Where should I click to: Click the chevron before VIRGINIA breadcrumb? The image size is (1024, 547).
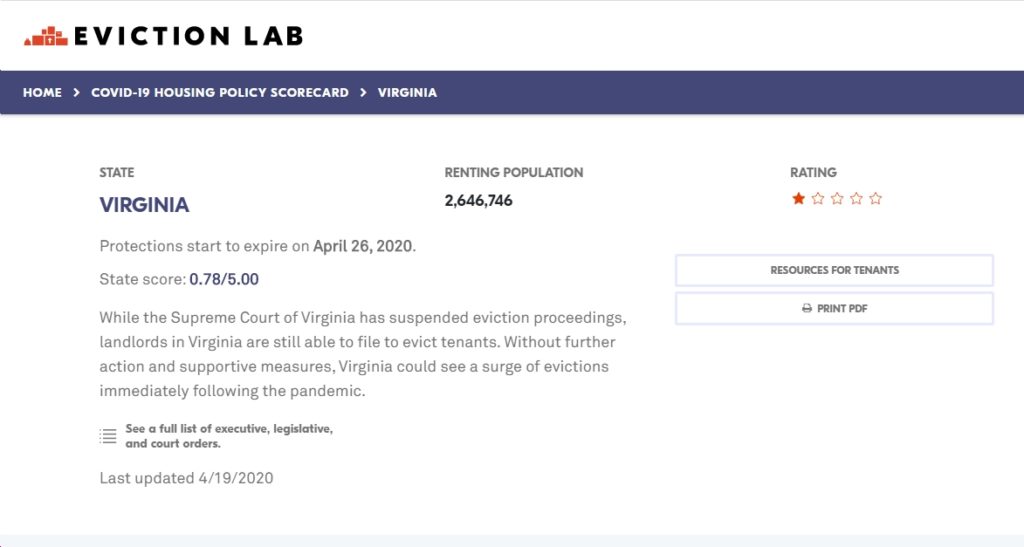pos(363,93)
